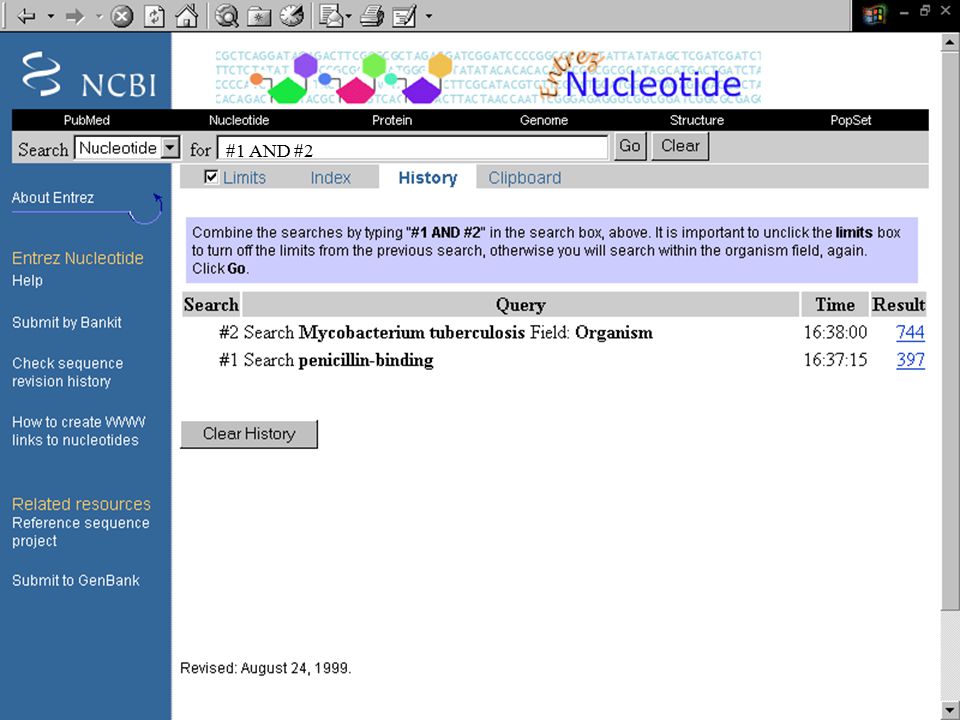
Task: Click the 'Entrez Nucleotide' sidebar heading
Action: (78, 258)
